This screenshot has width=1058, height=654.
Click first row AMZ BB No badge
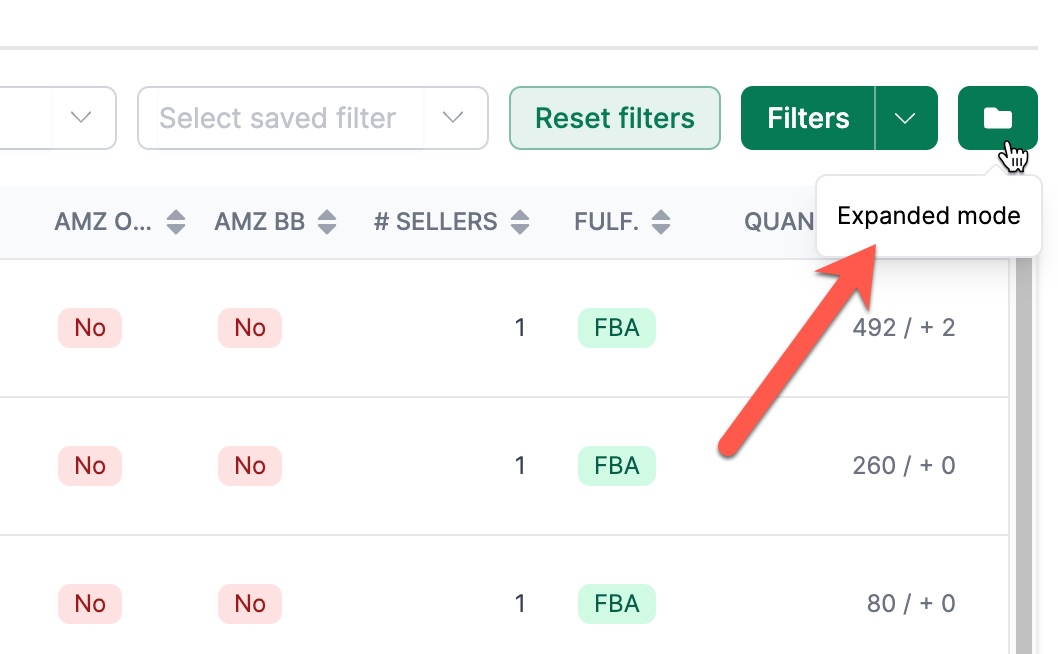[x=250, y=328]
